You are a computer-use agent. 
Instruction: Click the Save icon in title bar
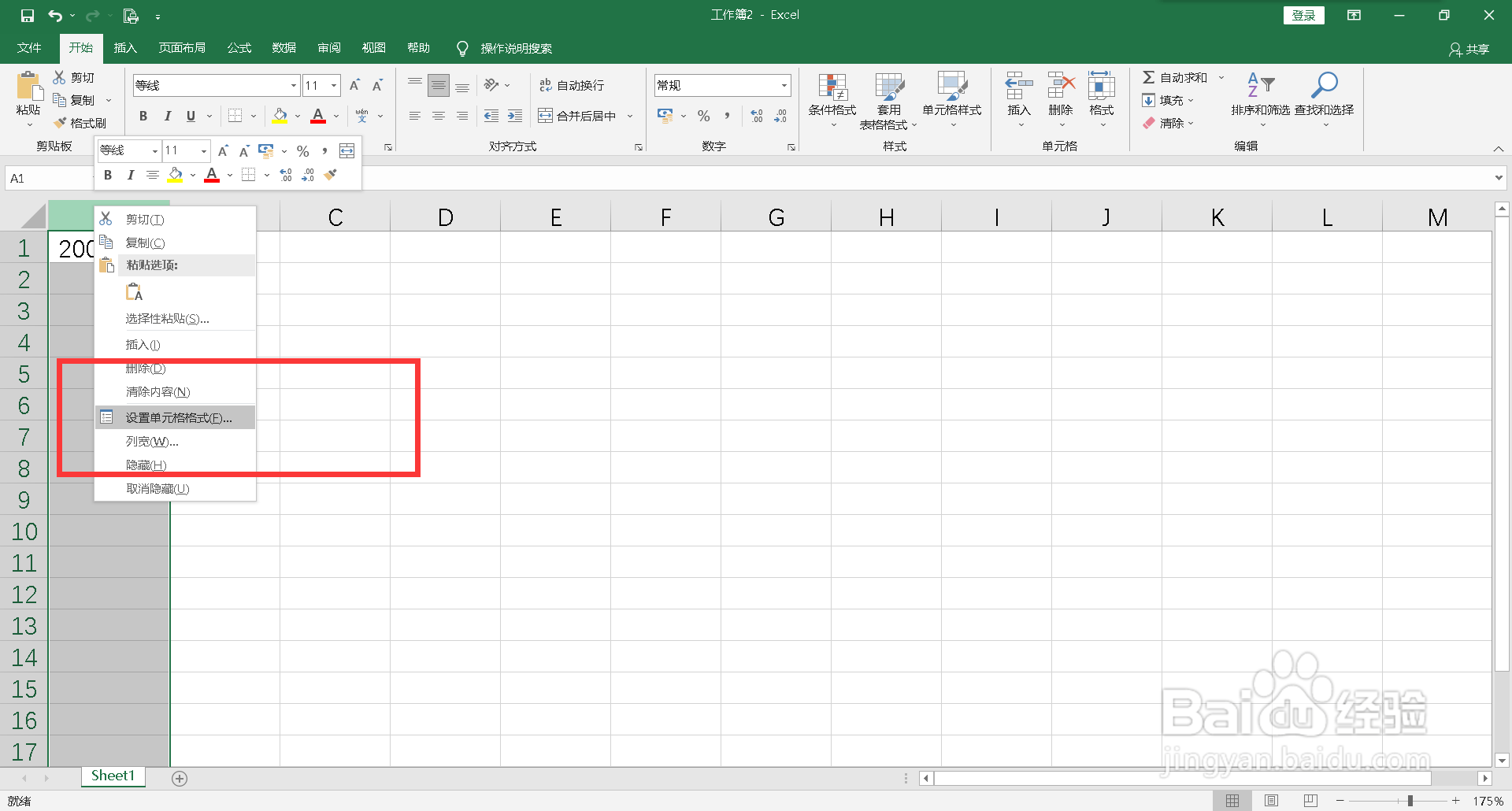28,16
